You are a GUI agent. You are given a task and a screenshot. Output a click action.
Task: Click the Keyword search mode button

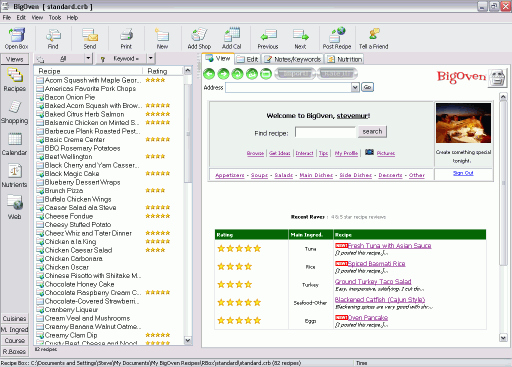click(122, 59)
